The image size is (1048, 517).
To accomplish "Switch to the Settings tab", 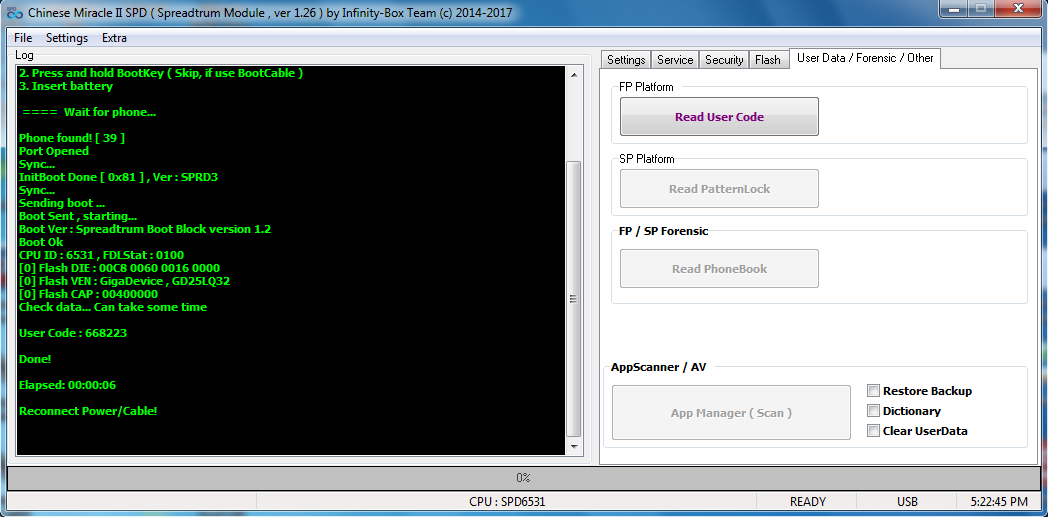I will click(x=626, y=60).
